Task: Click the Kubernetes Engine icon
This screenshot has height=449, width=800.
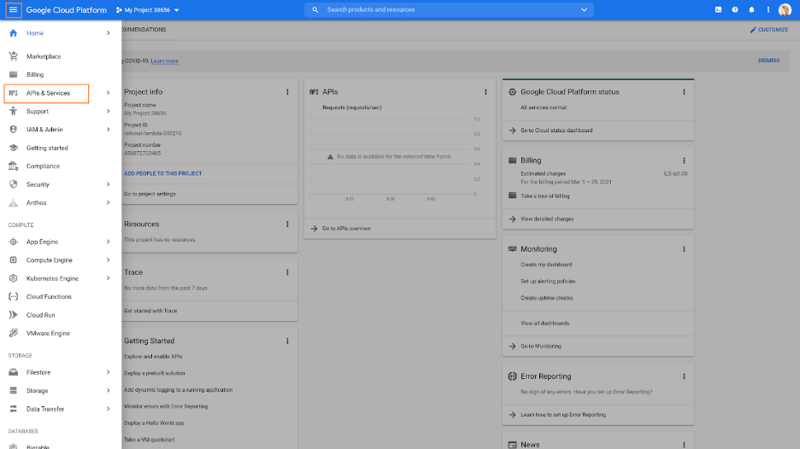Action: click(13, 278)
